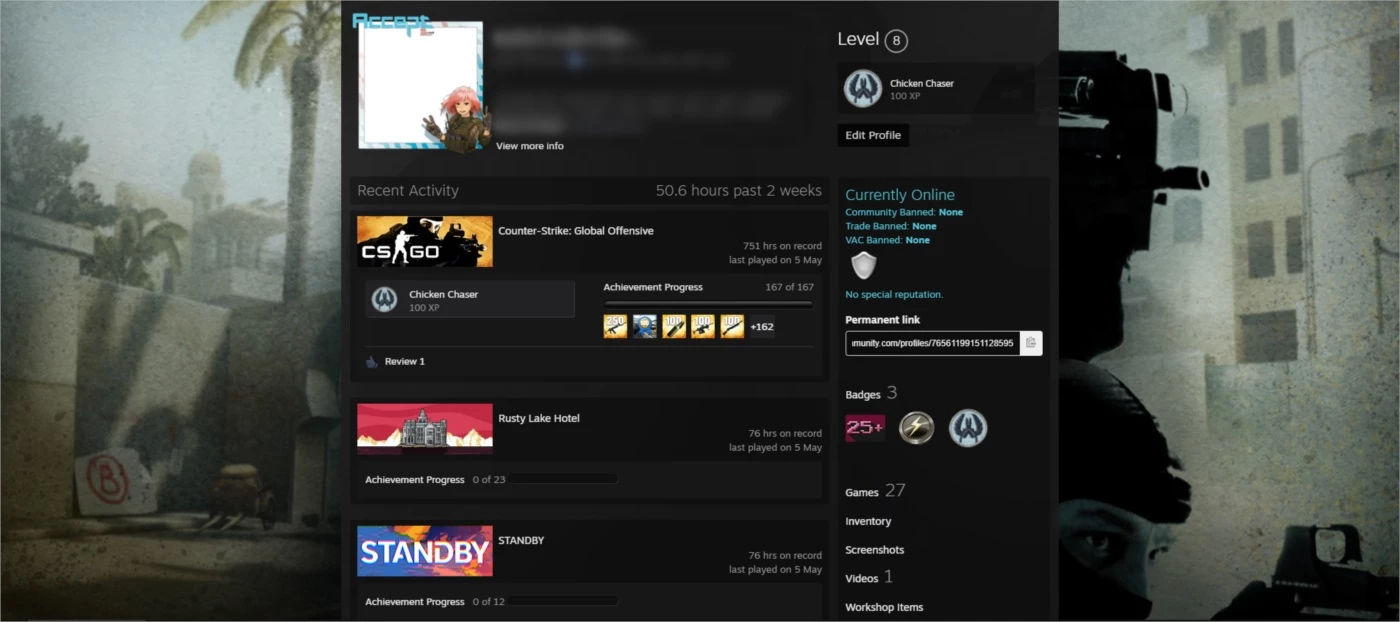Screen dimensions: 1400x622
Task: Open the Games 27 link
Action: (875, 491)
